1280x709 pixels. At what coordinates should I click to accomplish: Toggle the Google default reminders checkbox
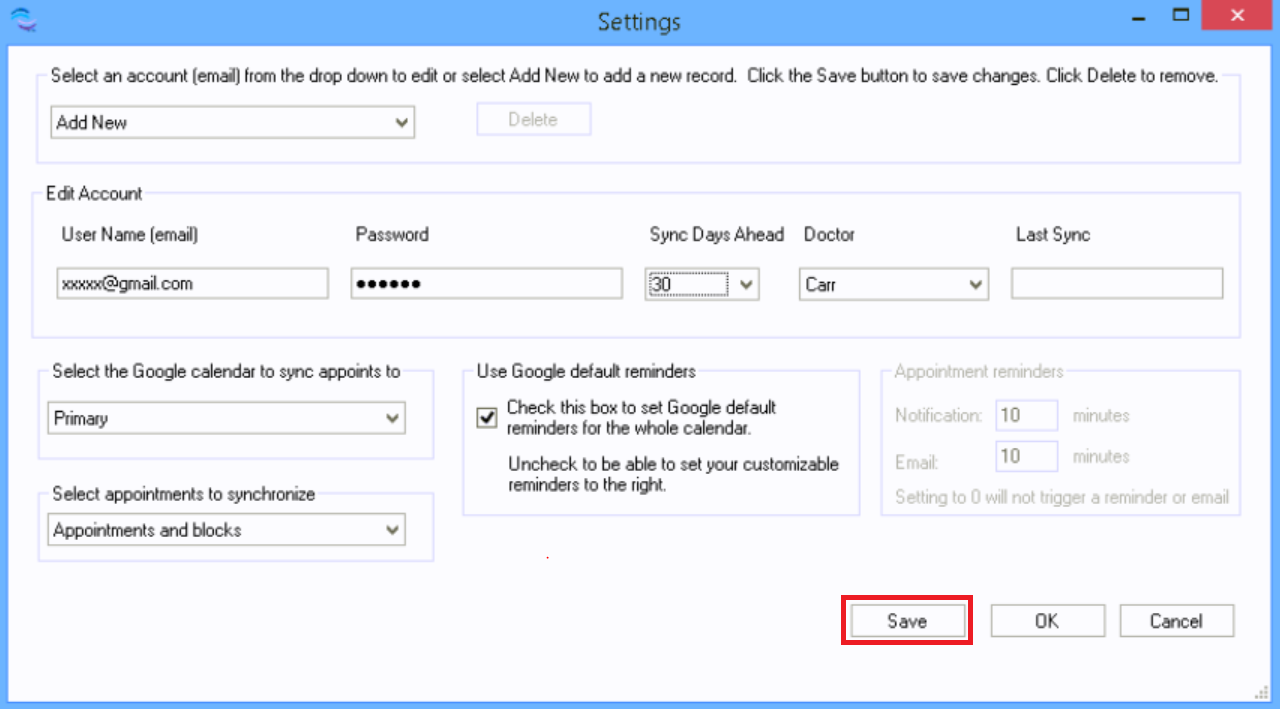pos(487,419)
